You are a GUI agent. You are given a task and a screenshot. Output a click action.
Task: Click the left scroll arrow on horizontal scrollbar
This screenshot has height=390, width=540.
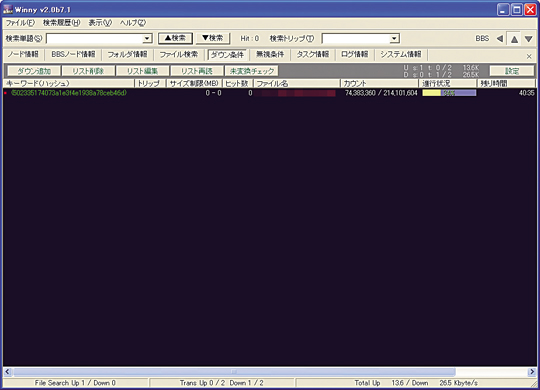click(x=7, y=372)
